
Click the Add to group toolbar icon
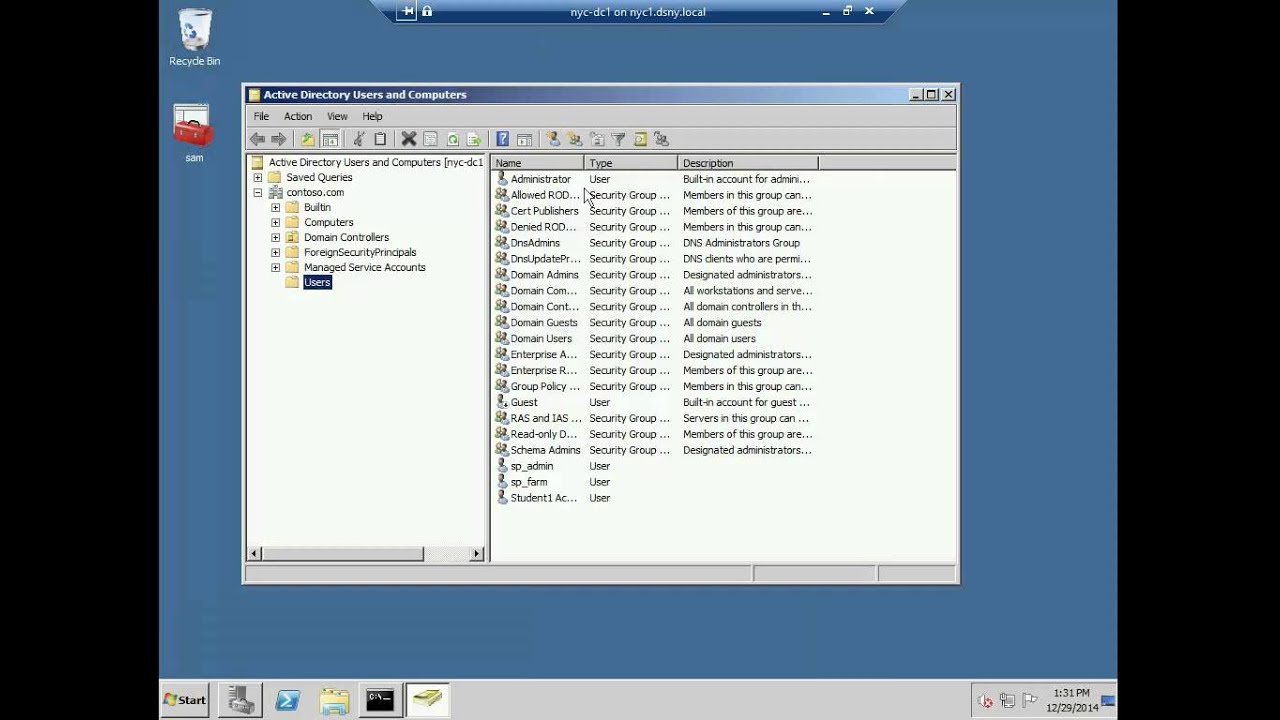click(x=661, y=139)
